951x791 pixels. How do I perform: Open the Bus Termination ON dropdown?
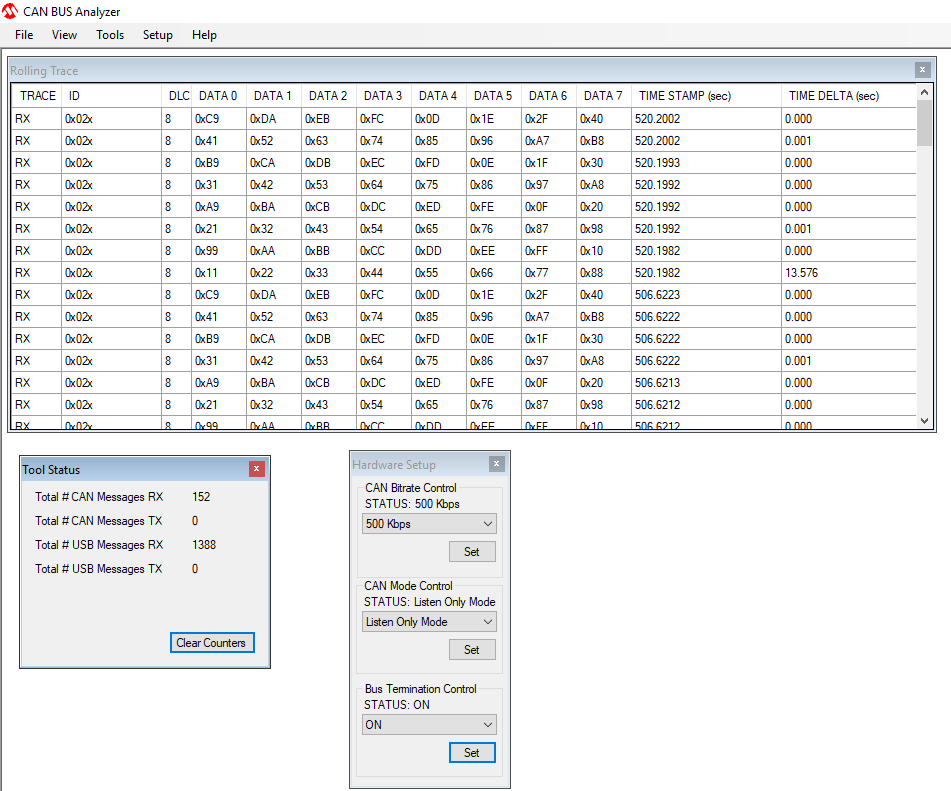pyautogui.click(x=429, y=725)
